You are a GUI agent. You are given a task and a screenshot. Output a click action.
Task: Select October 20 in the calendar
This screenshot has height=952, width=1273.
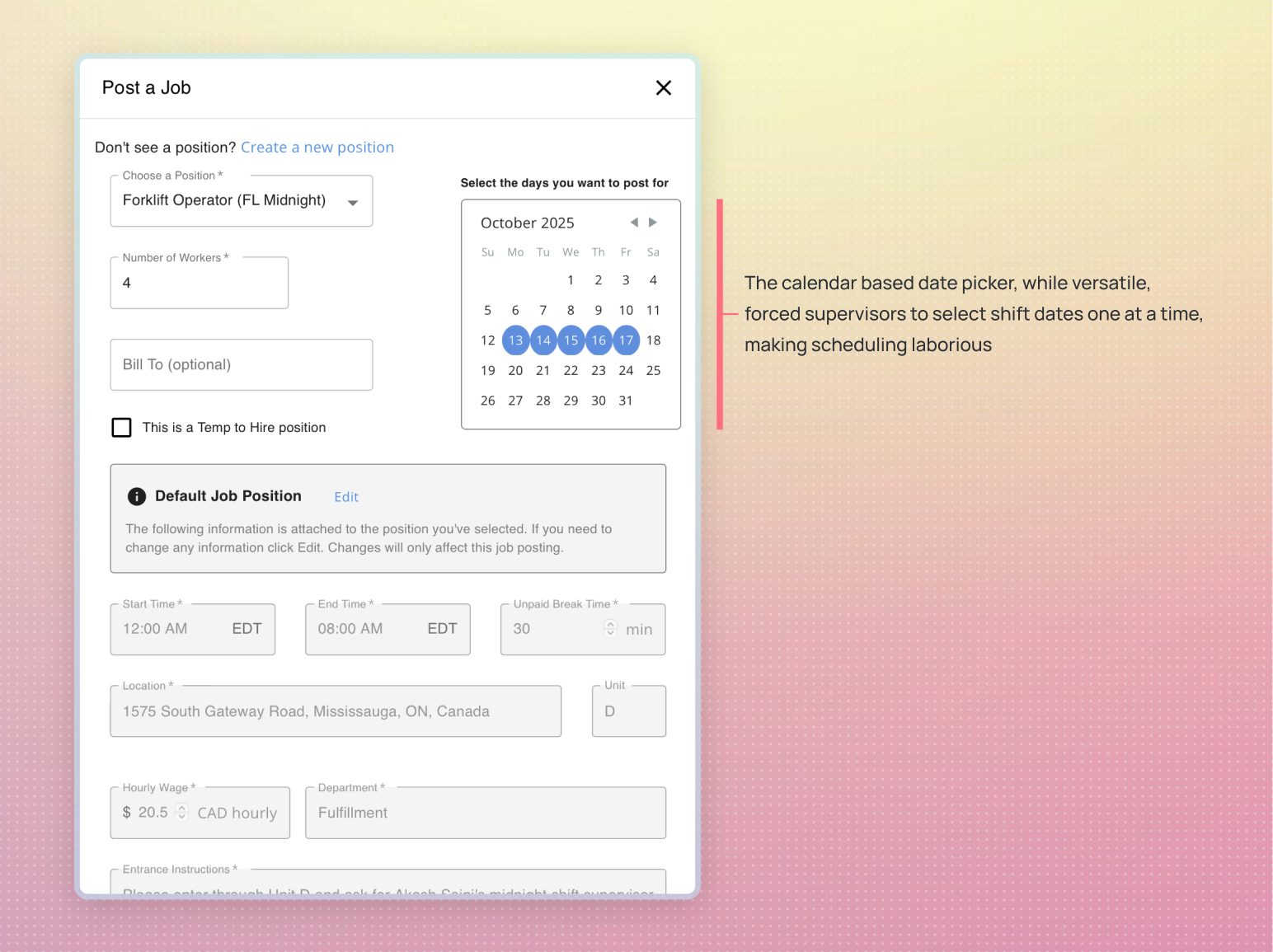click(515, 371)
